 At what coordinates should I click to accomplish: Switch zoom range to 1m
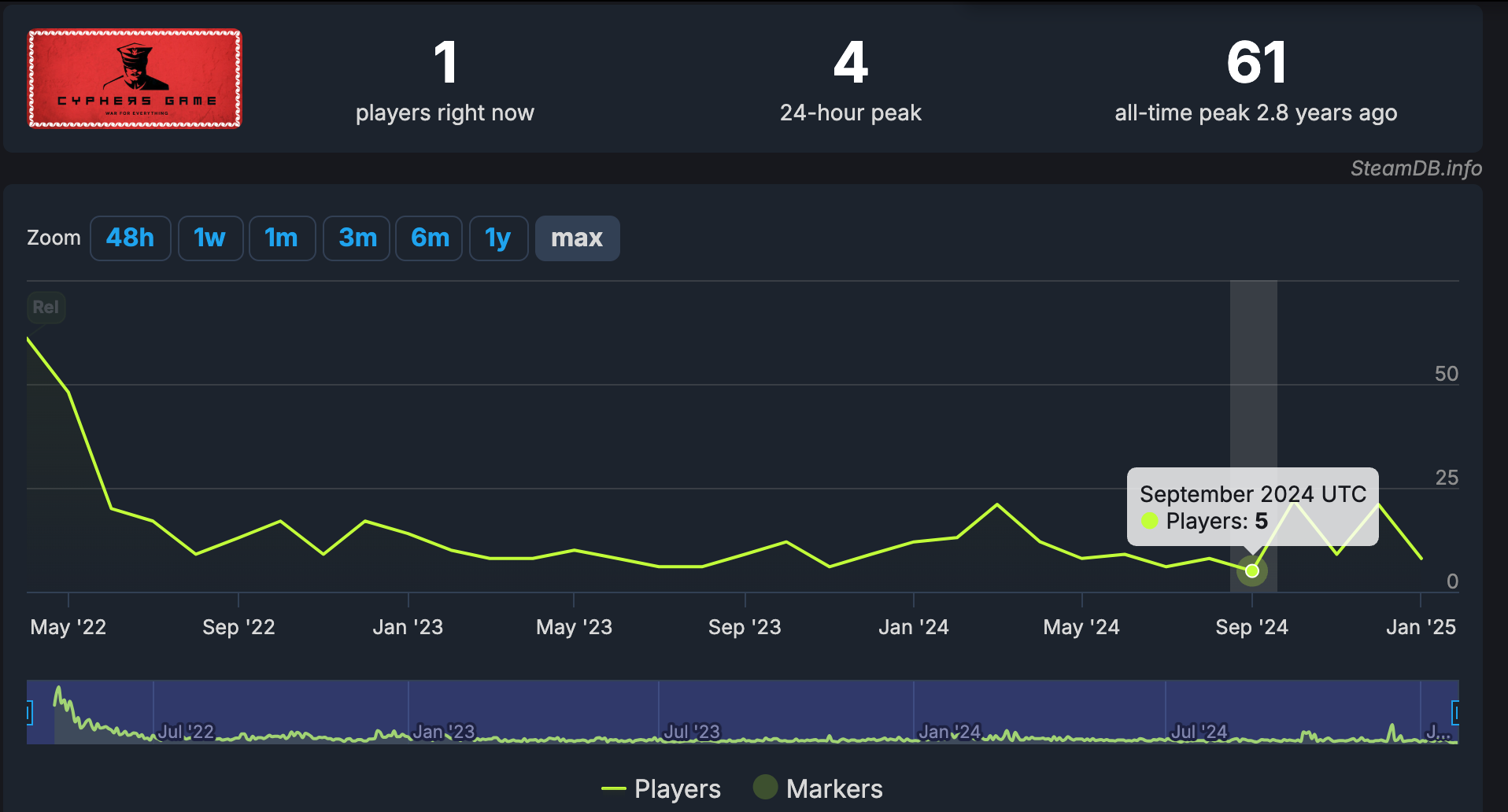click(281, 238)
